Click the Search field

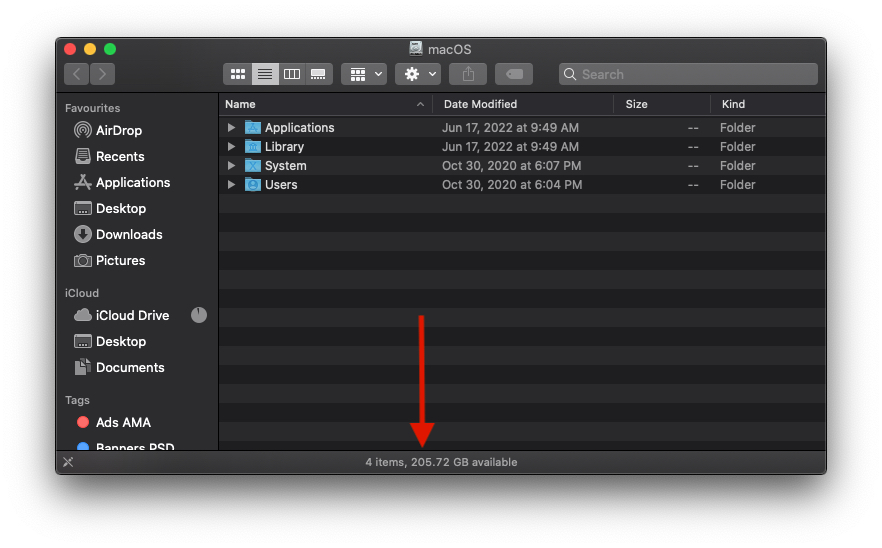[688, 74]
